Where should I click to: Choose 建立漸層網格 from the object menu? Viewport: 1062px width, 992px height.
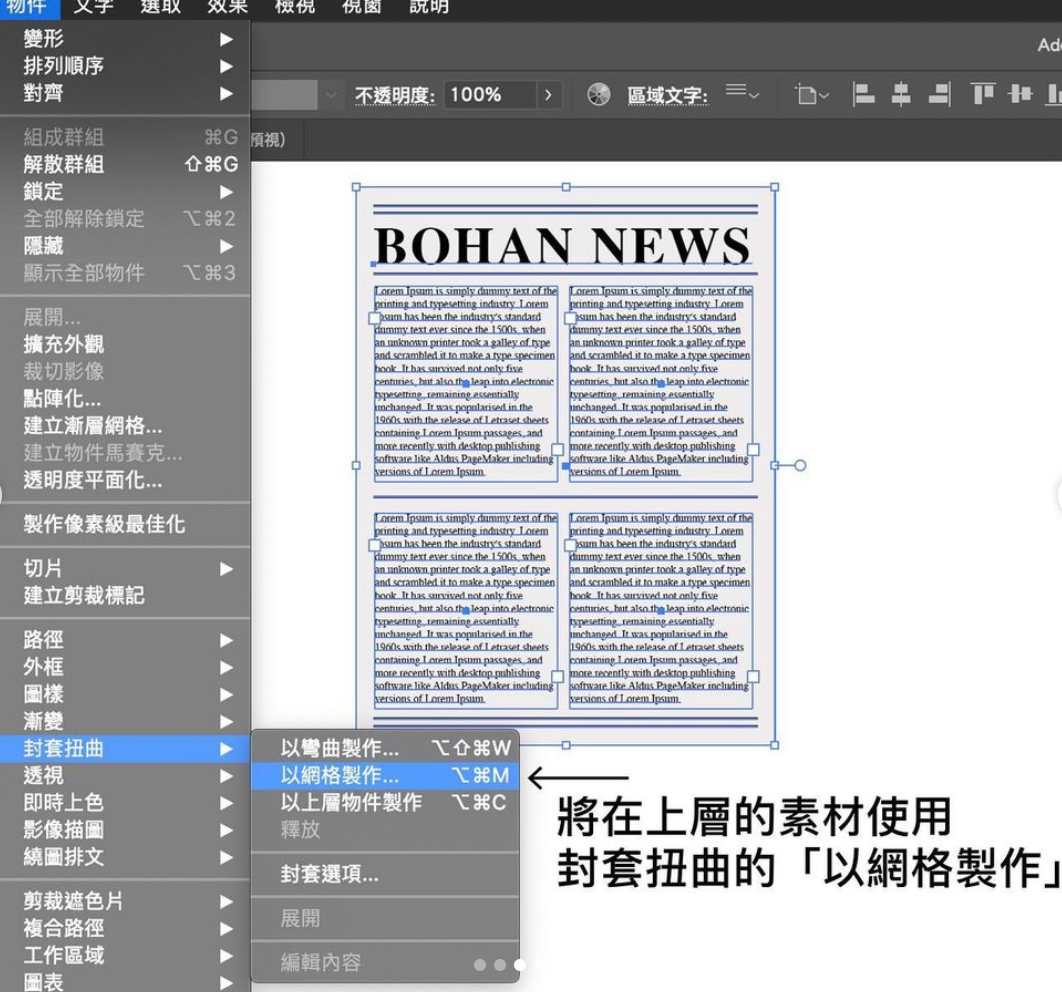pos(92,426)
